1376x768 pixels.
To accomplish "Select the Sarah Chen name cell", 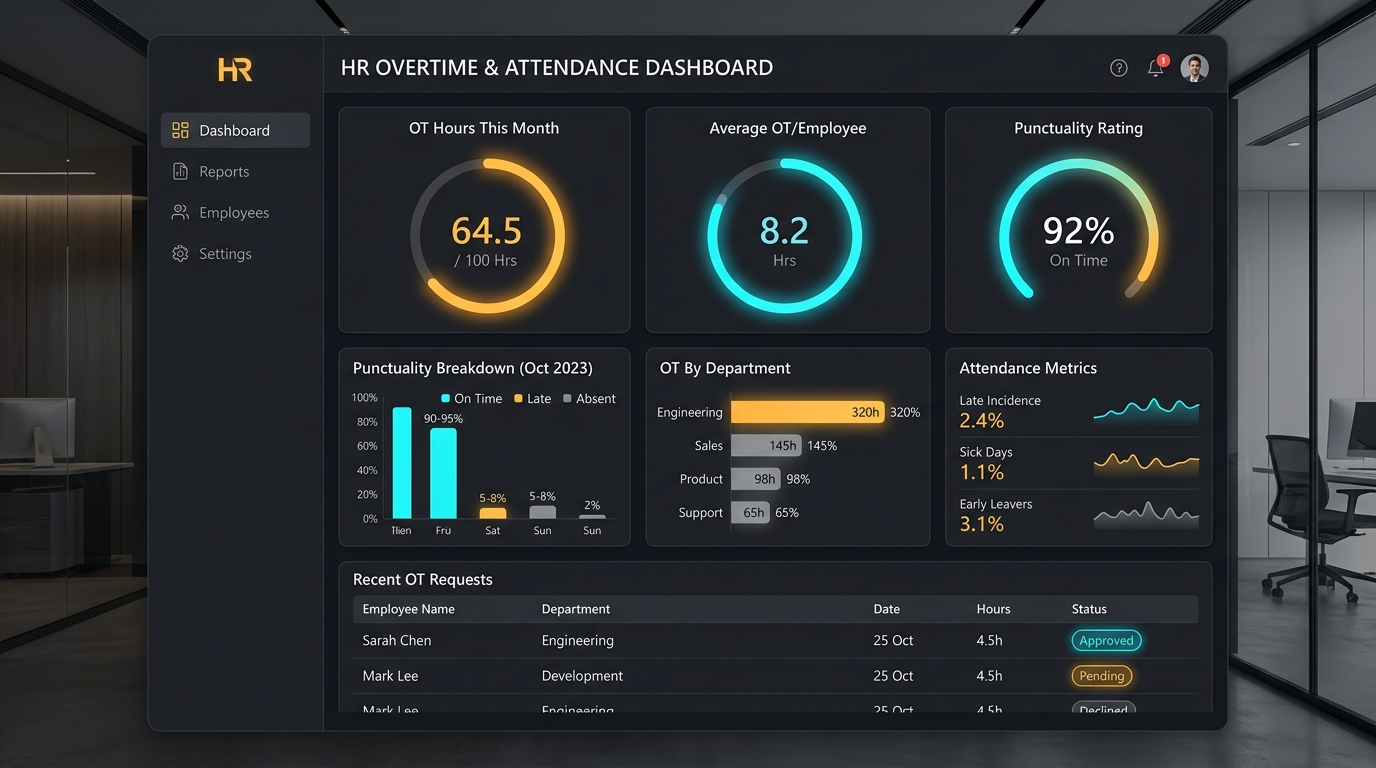I will 397,640.
